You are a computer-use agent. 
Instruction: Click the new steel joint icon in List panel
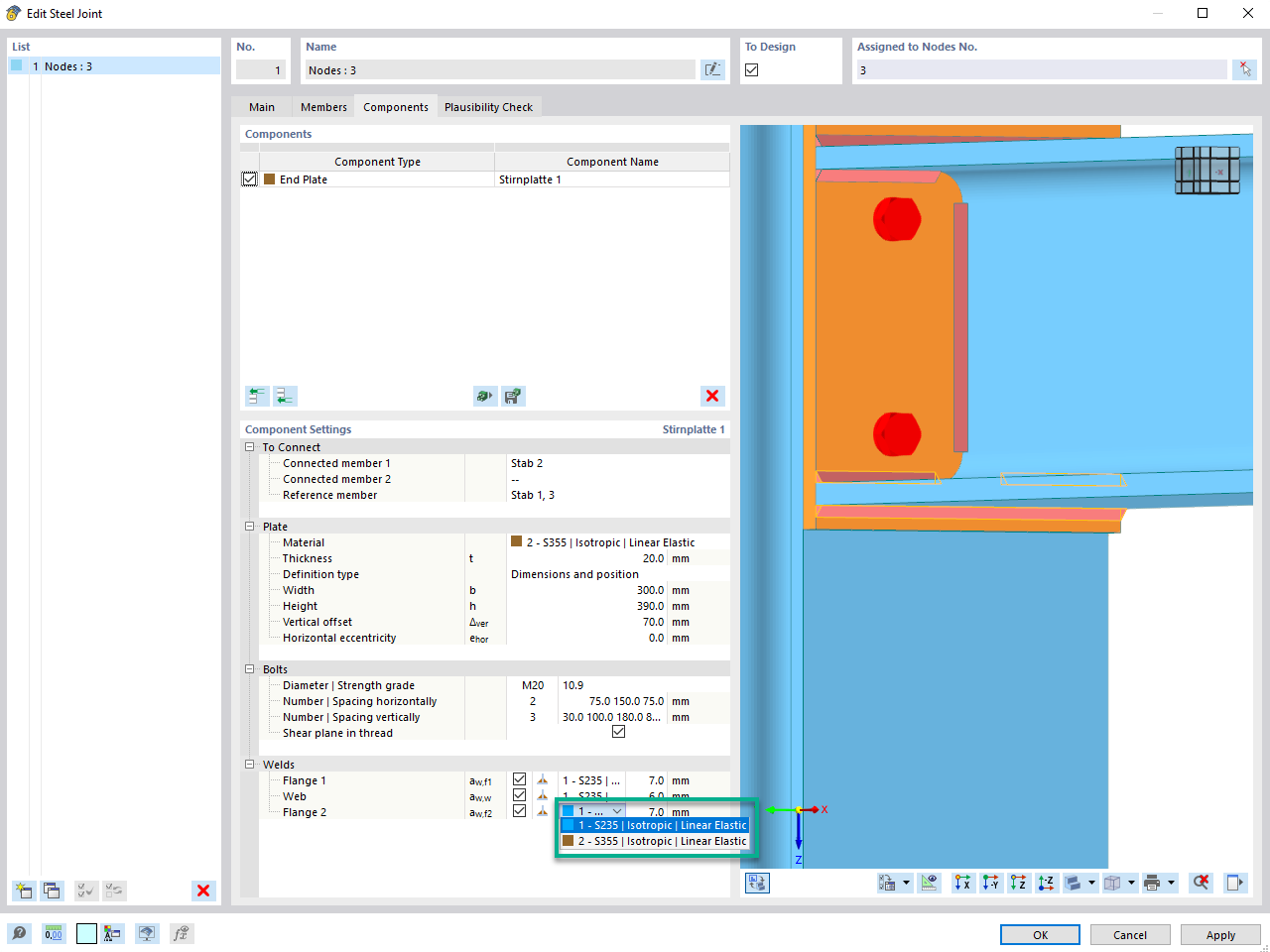click(x=24, y=891)
